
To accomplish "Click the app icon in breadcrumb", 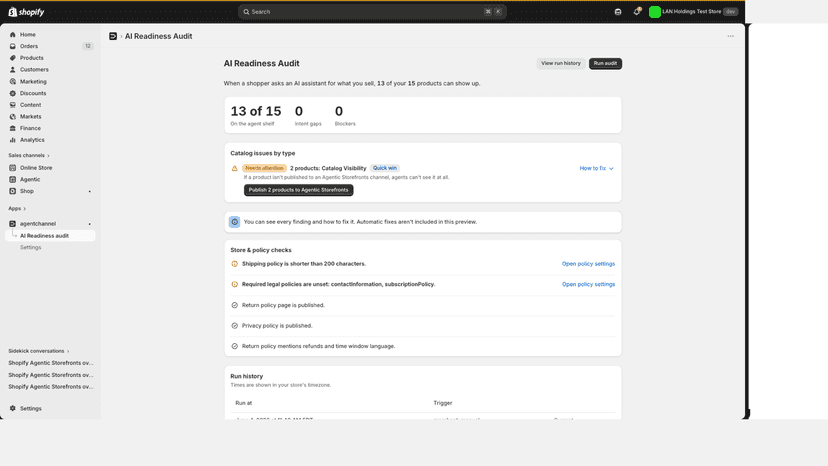I will coord(113,36).
